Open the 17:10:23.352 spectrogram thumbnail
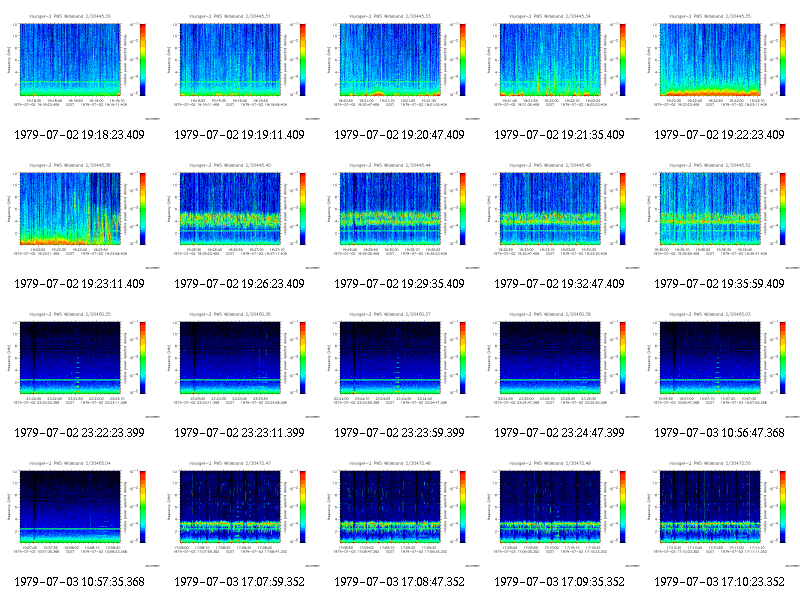 pyautogui.click(x=720, y=513)
